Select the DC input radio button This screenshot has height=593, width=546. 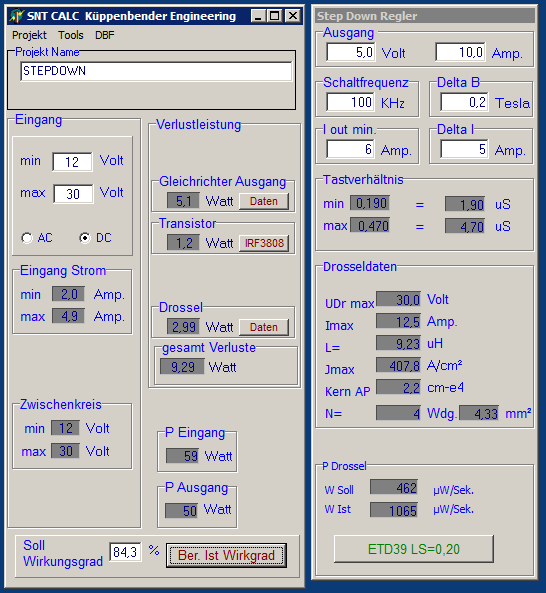click(x=85, y=238)
